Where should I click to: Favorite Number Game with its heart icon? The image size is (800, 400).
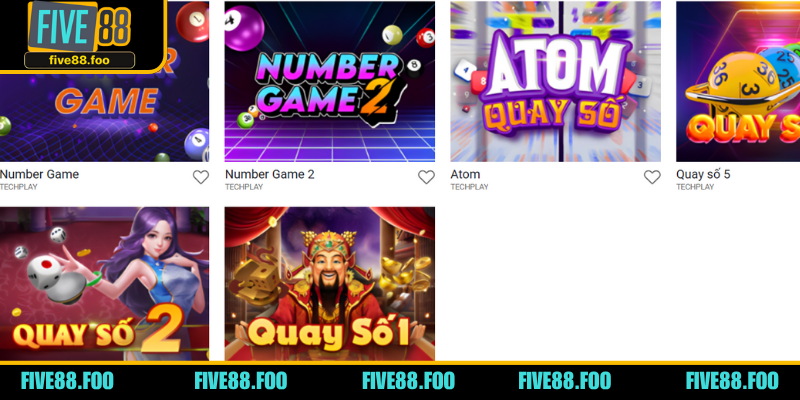click(x=201, y=177)
